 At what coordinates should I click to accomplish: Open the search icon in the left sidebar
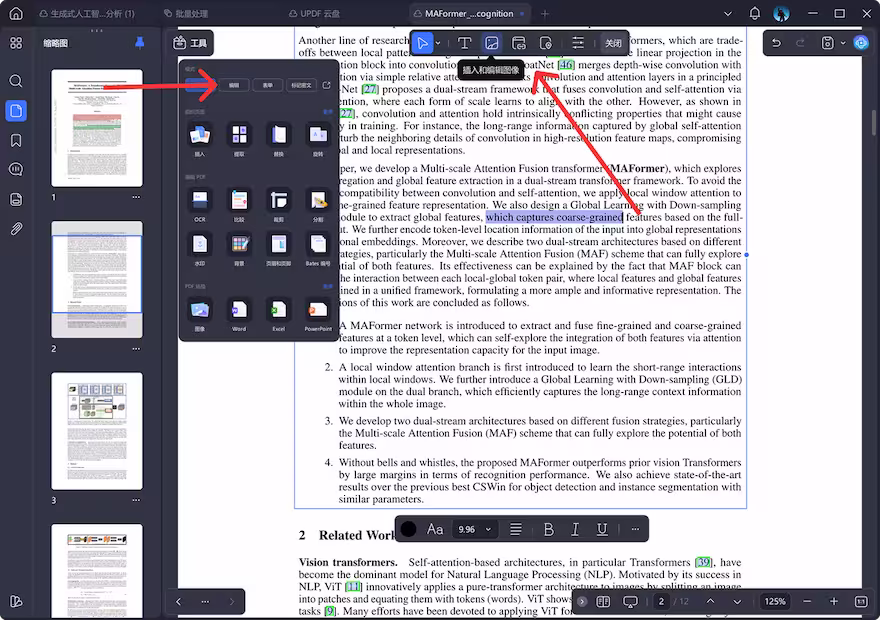tap(15, 81)
